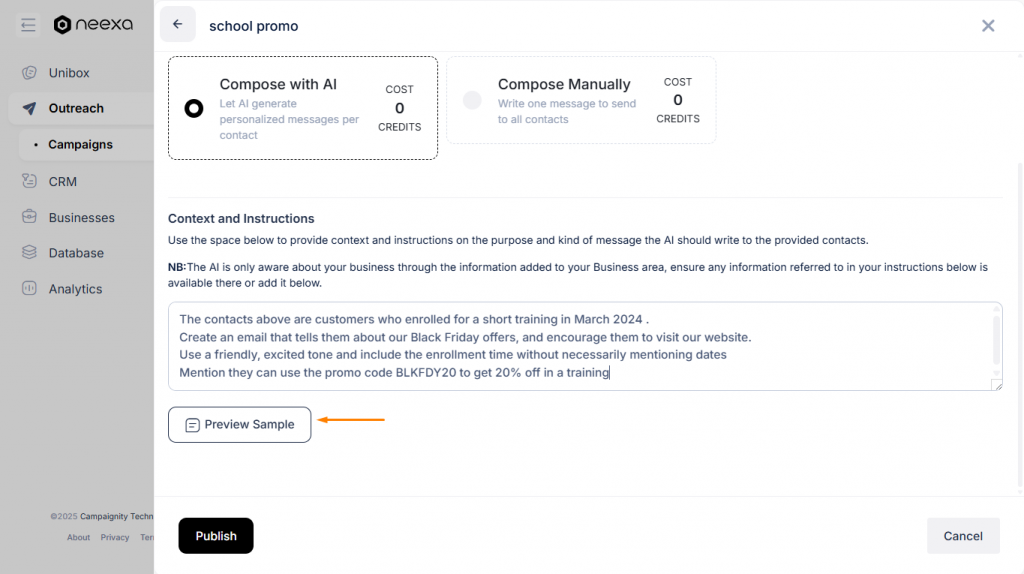This screenshot has width=1024, height=574.
Task: Collapse sidebar with hamburger menu icon
Action: click(x=28, y=25)
